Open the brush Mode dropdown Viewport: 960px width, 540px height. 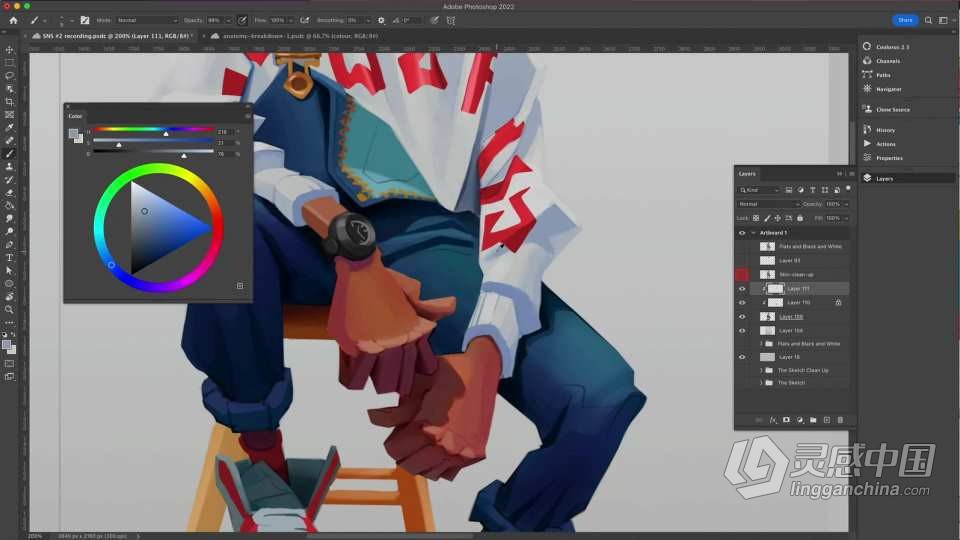point(146,20)
